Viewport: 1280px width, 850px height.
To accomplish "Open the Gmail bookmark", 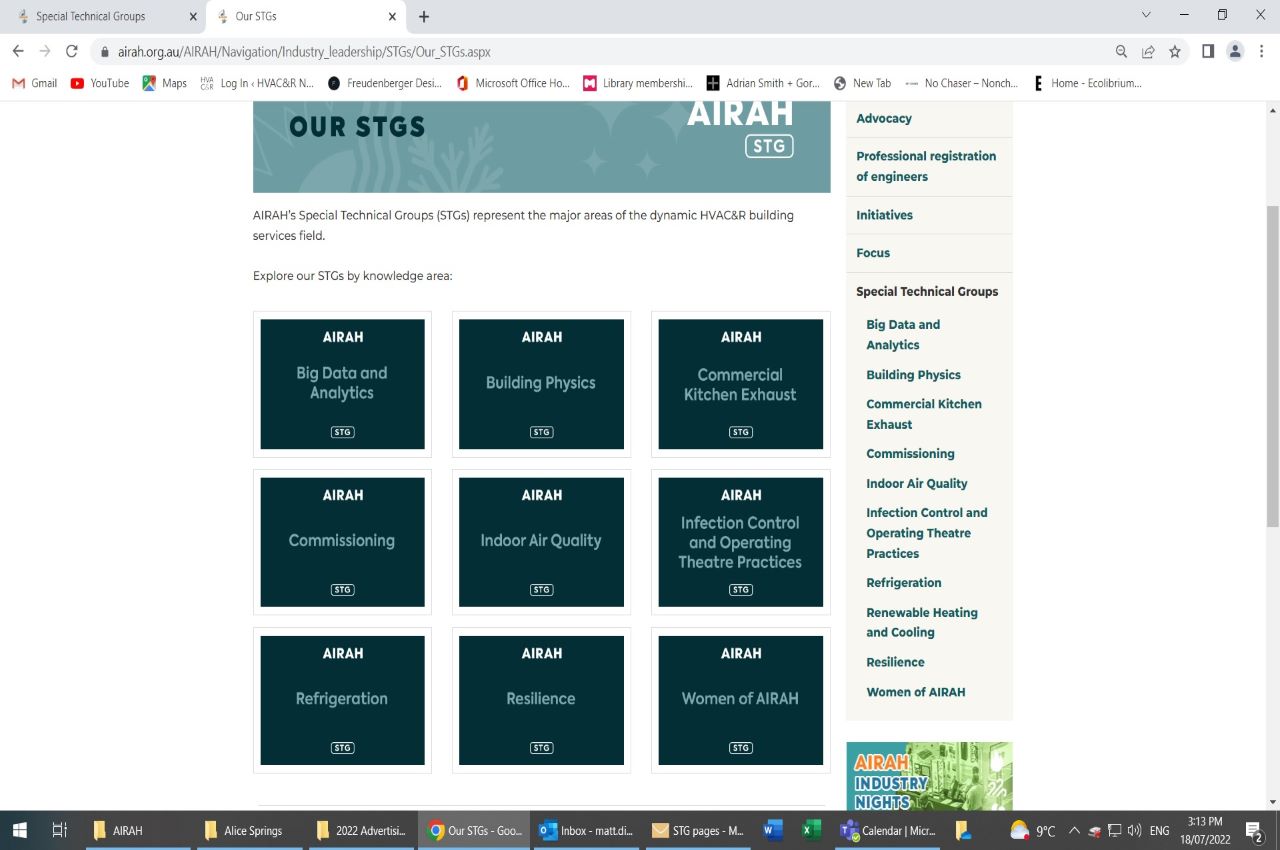I will click(34, 83).
